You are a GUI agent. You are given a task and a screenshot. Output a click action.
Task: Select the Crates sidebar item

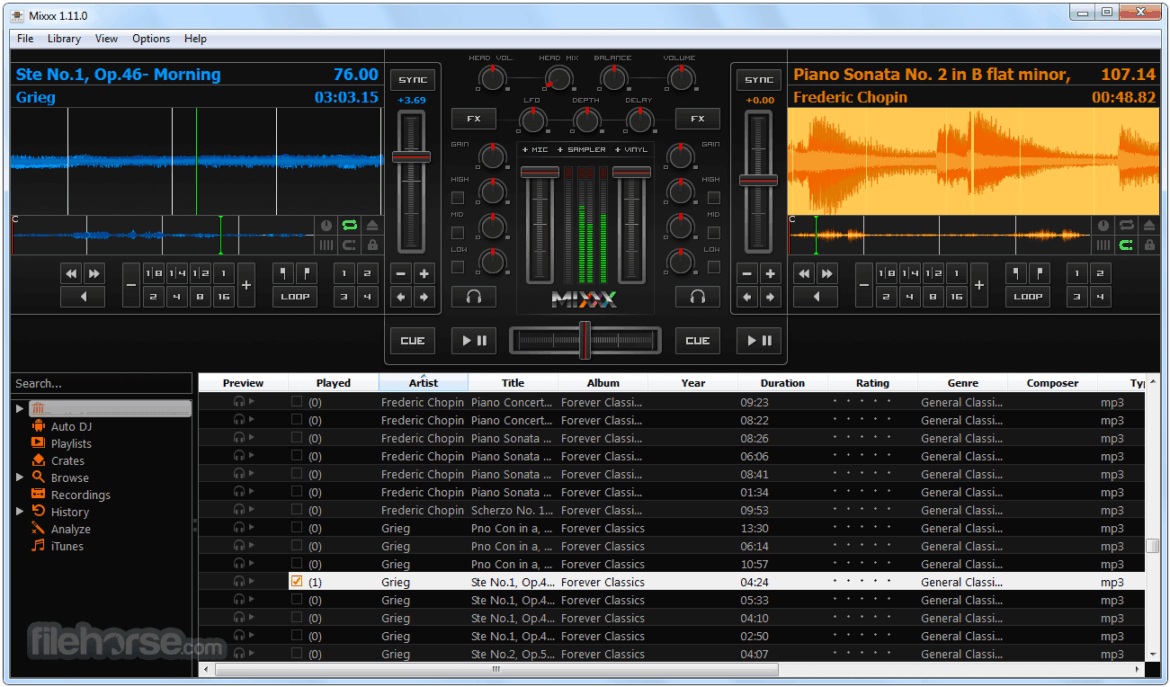tap(68, 461)
